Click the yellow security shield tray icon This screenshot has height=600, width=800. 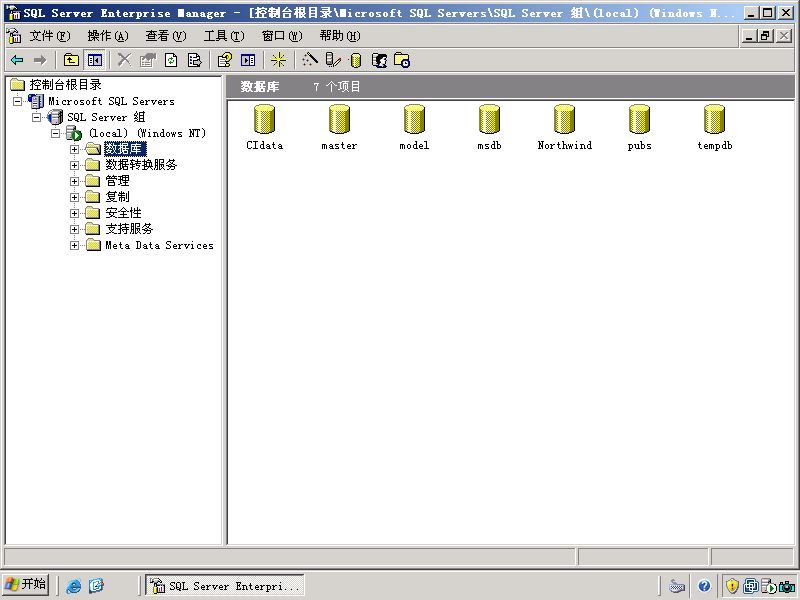tap(732, 586)
